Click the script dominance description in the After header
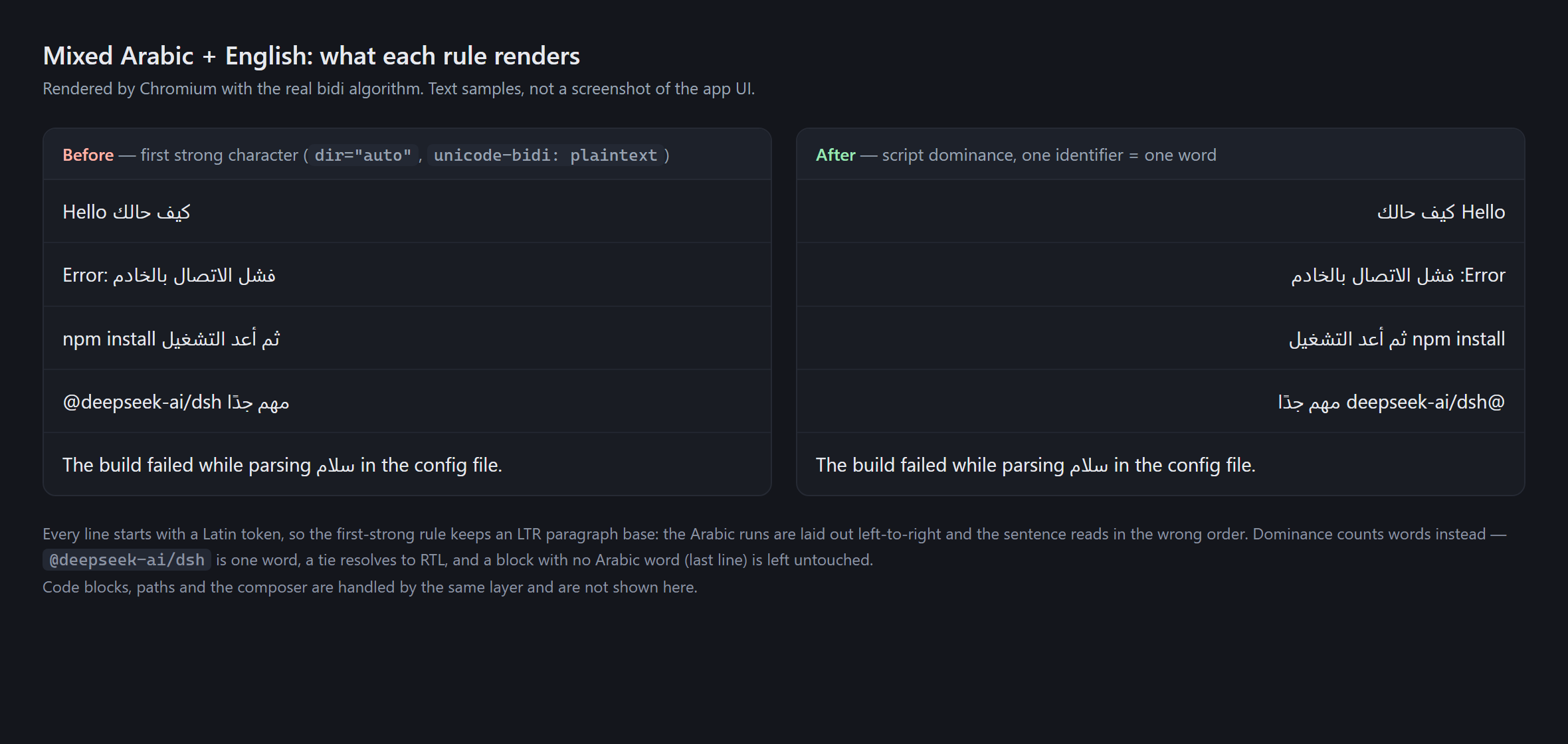 [x=1049, y=155]
